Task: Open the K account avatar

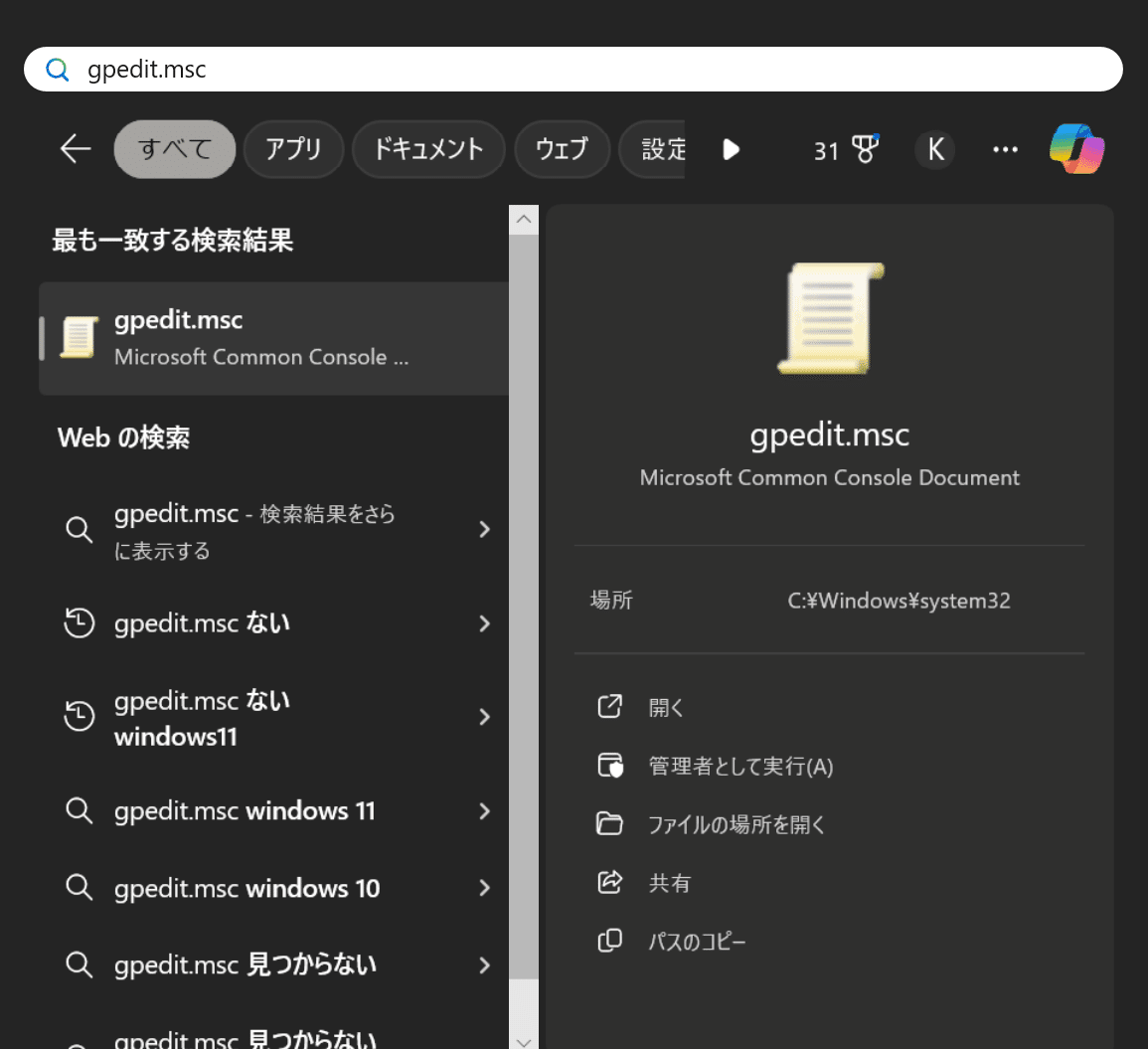Action: pos(935,149)
